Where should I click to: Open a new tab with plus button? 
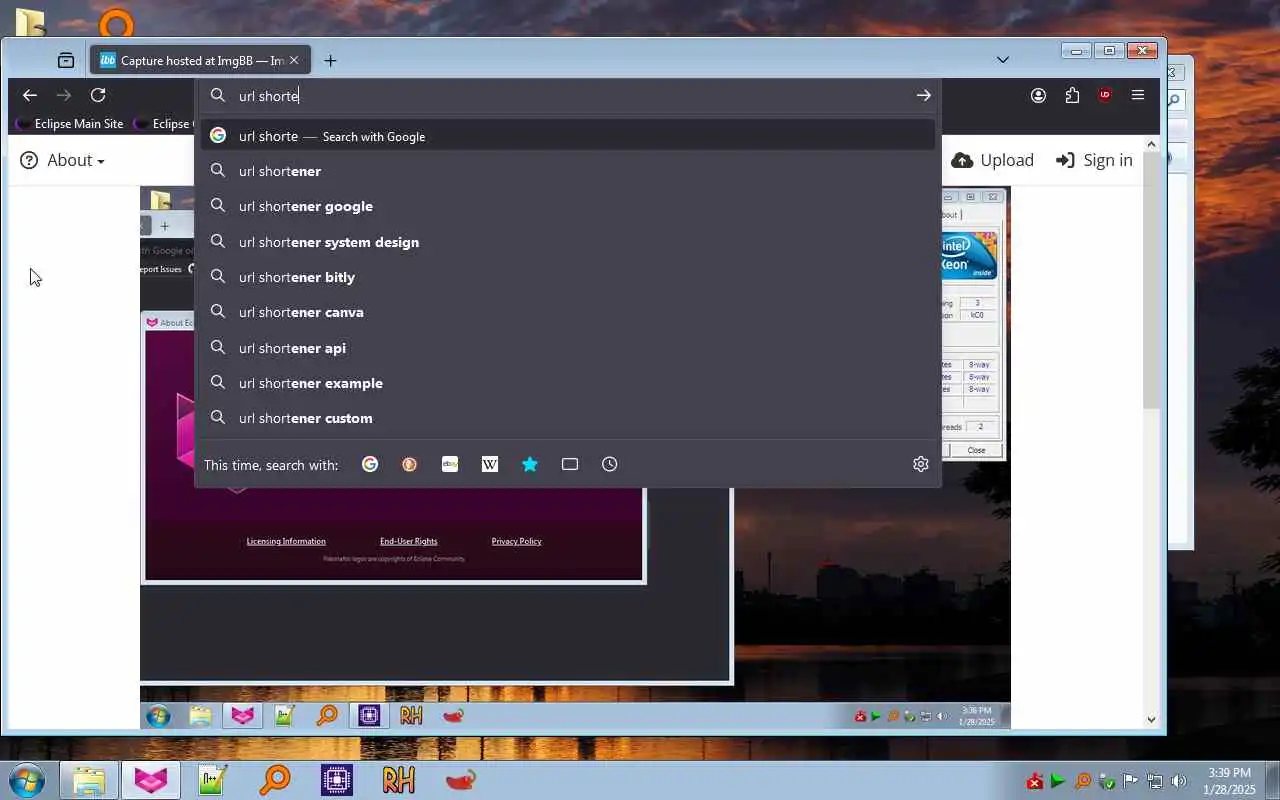tap(330, 60)
